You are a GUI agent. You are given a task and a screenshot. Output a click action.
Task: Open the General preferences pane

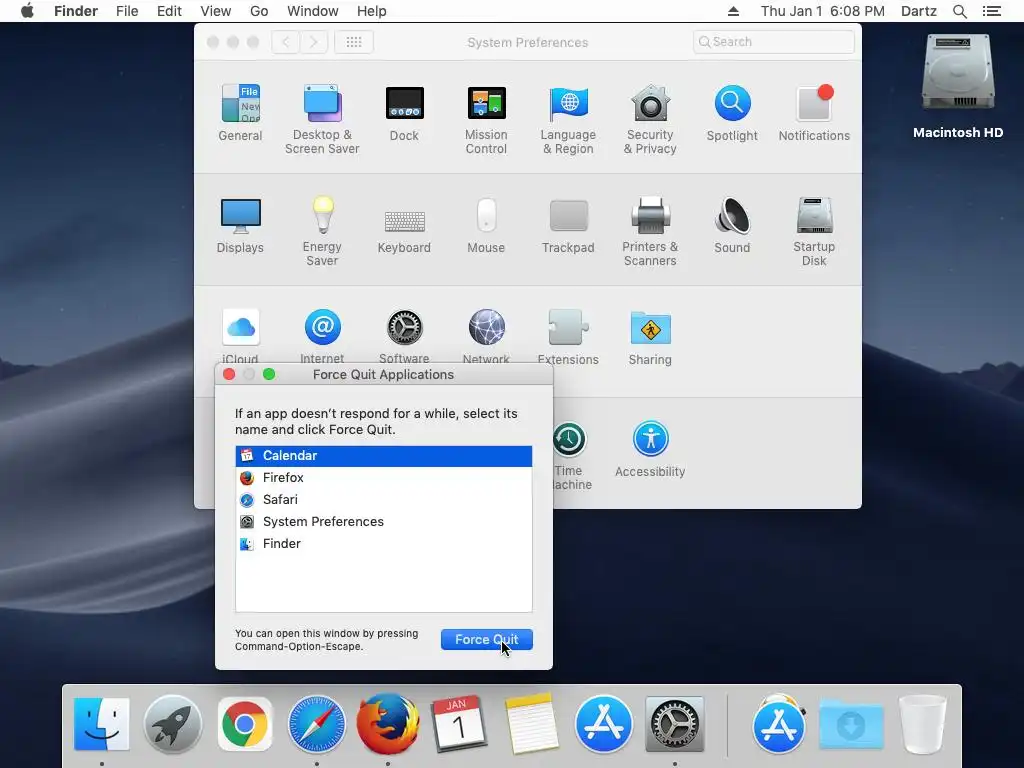(x=240, y=112)
